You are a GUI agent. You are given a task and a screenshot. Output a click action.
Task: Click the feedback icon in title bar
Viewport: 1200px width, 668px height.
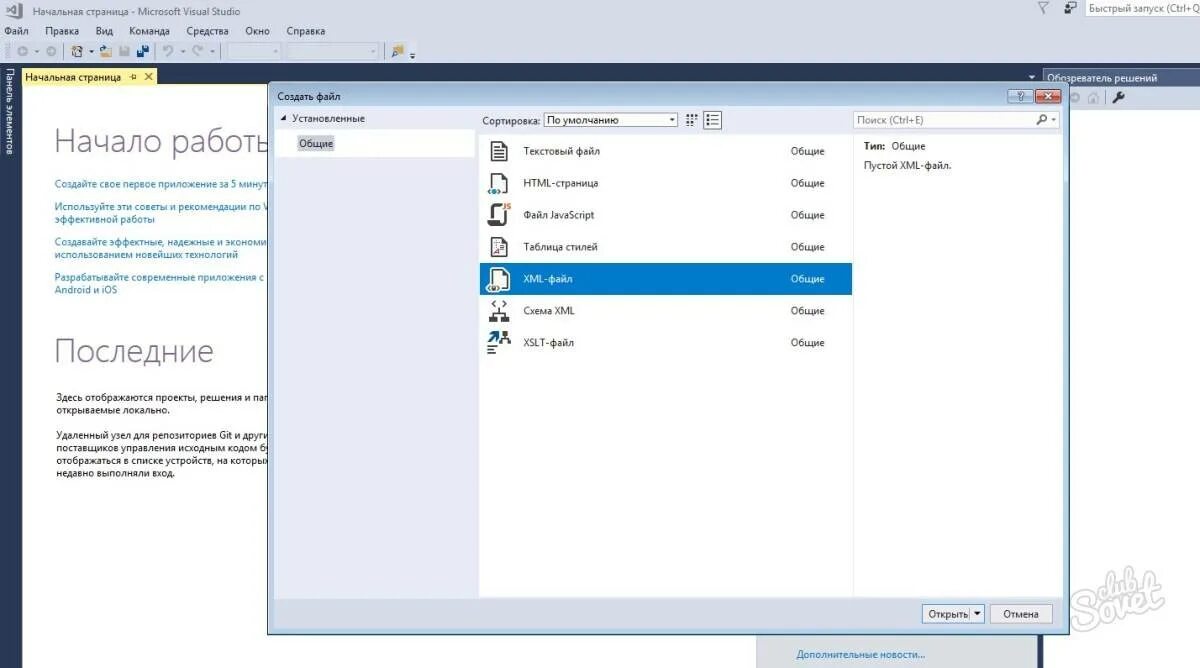pos(1070,8)
